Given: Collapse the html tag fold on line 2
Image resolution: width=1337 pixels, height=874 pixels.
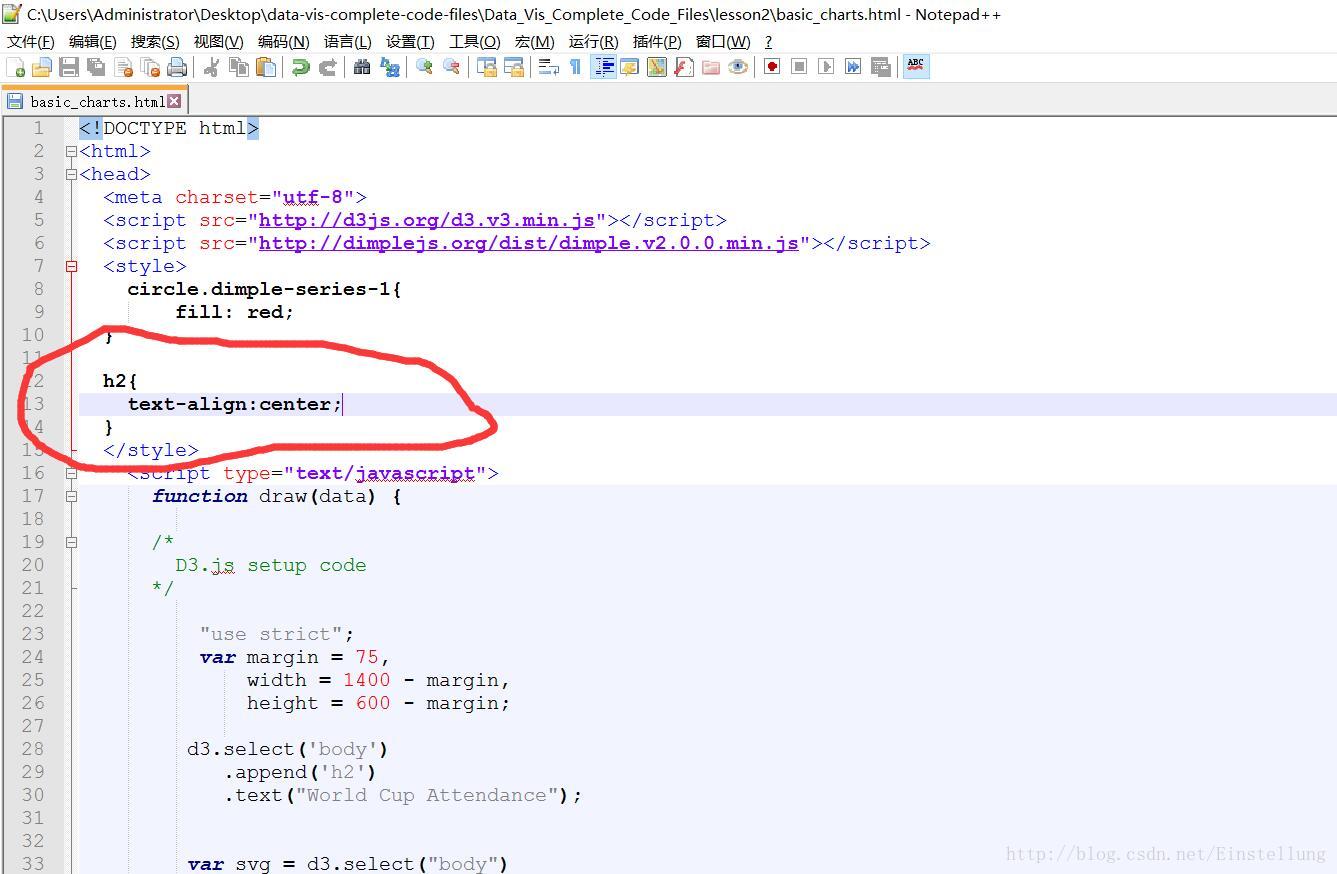Looking at the screenshot, I should [x=71, y=152].
